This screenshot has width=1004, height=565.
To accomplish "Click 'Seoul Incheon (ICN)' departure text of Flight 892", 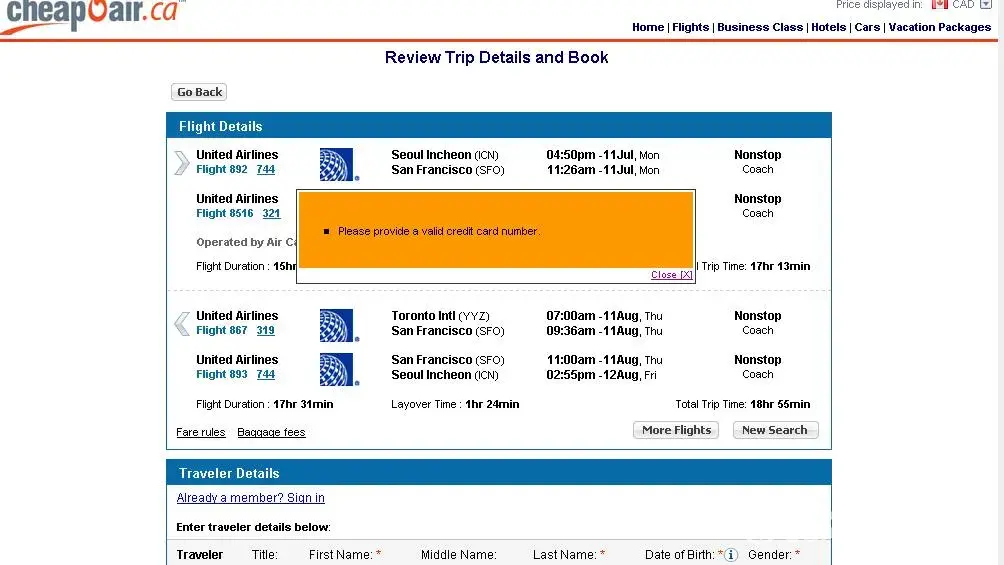I will click(x=444, y=155).
